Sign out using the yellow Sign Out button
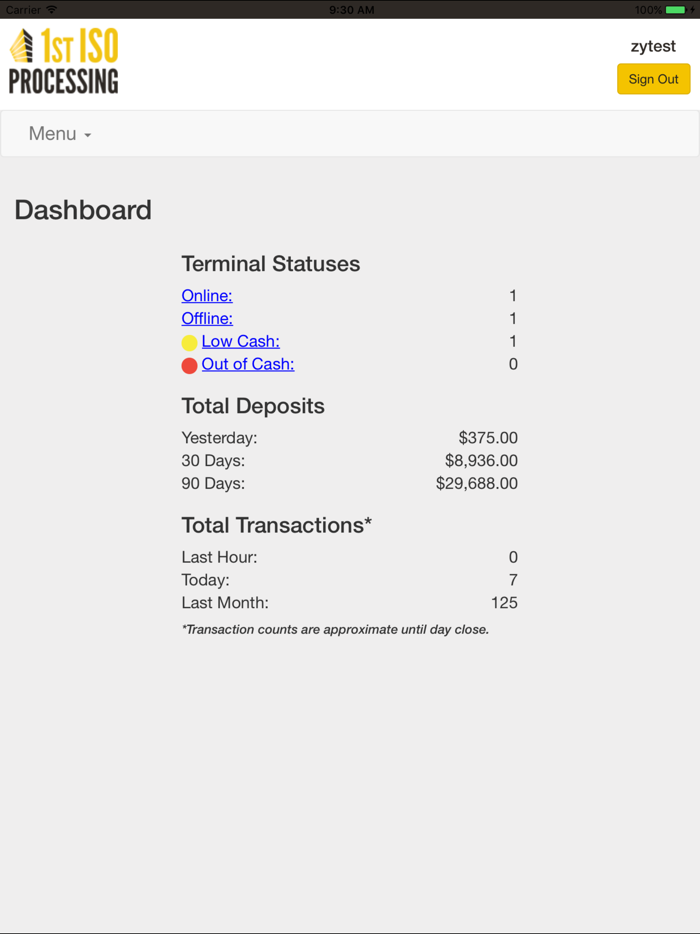Screen dimensions: 700x934 pyautogui.click(x=653, y=79)
